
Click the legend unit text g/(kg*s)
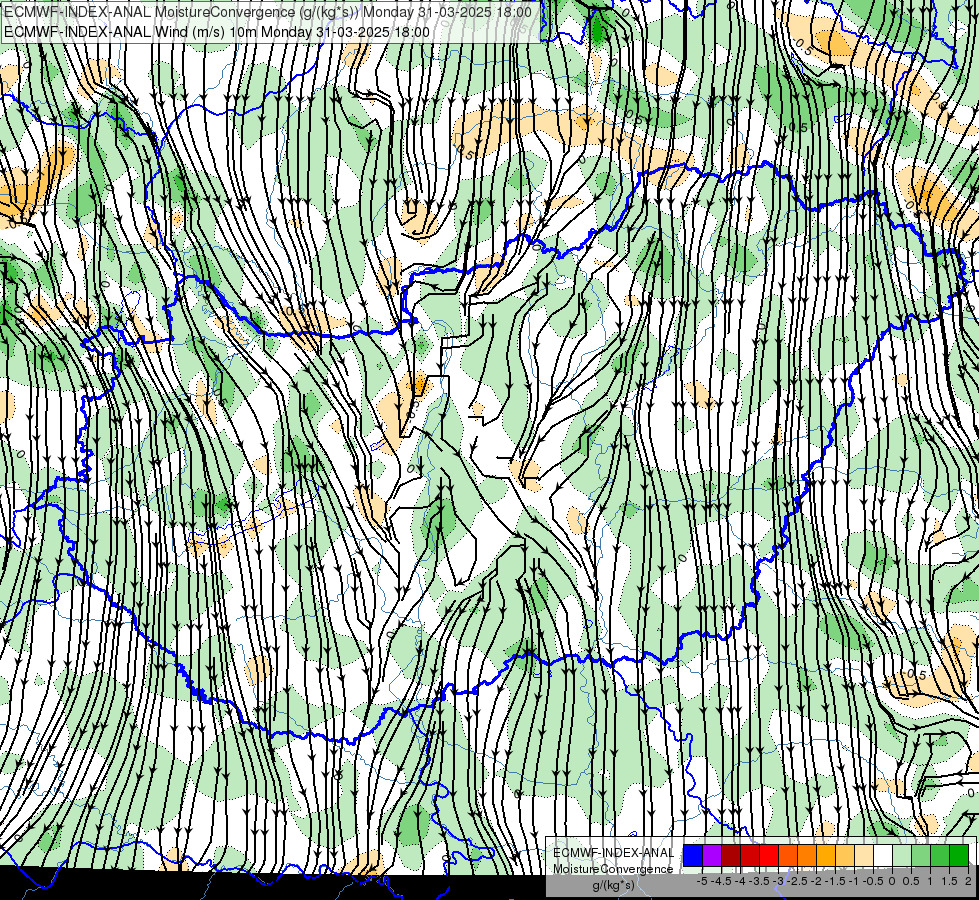(613, 886)
